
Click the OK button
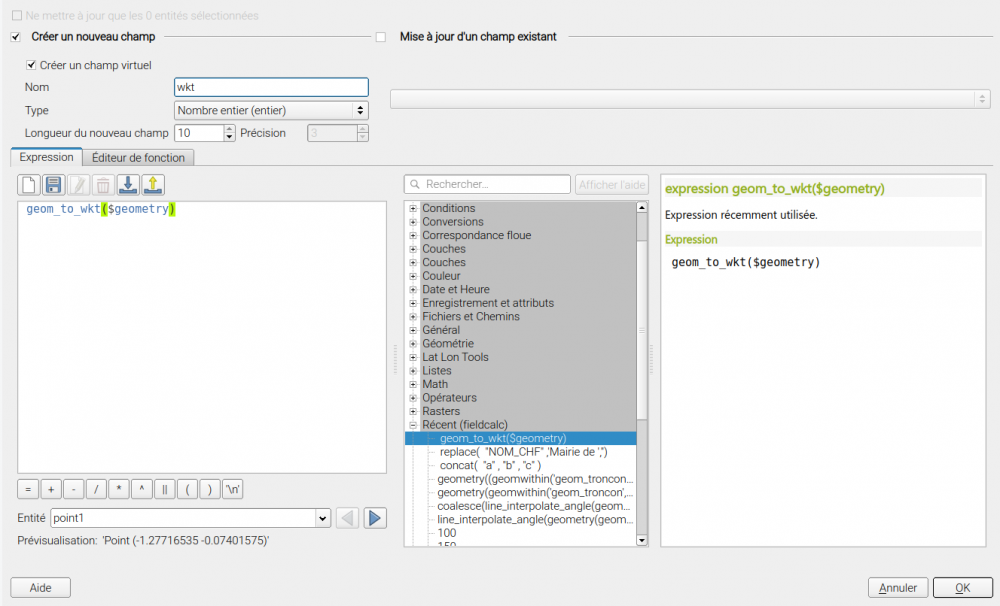pyautogui.click(x=962, y=588)
